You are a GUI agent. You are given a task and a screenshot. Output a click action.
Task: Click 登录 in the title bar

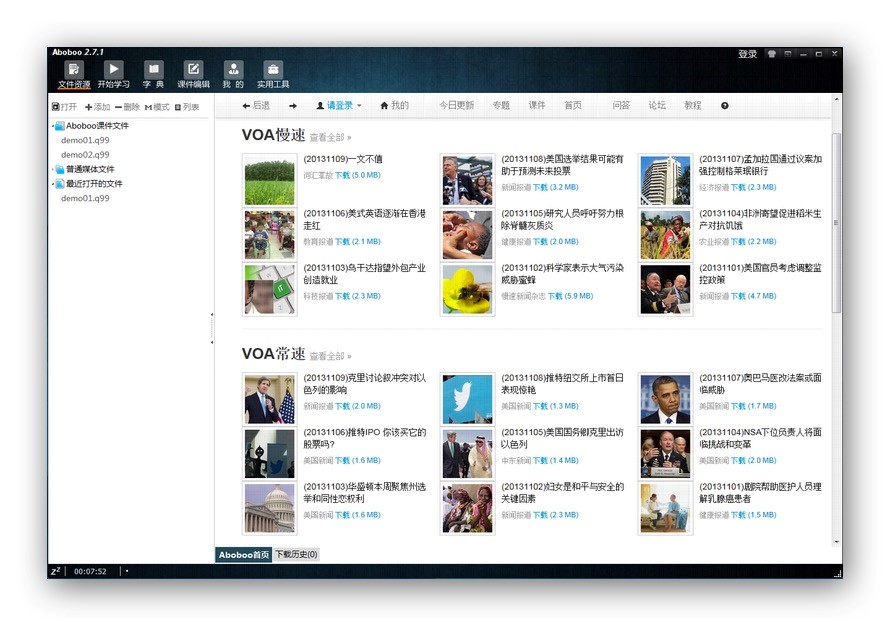[x=748, y=54]
